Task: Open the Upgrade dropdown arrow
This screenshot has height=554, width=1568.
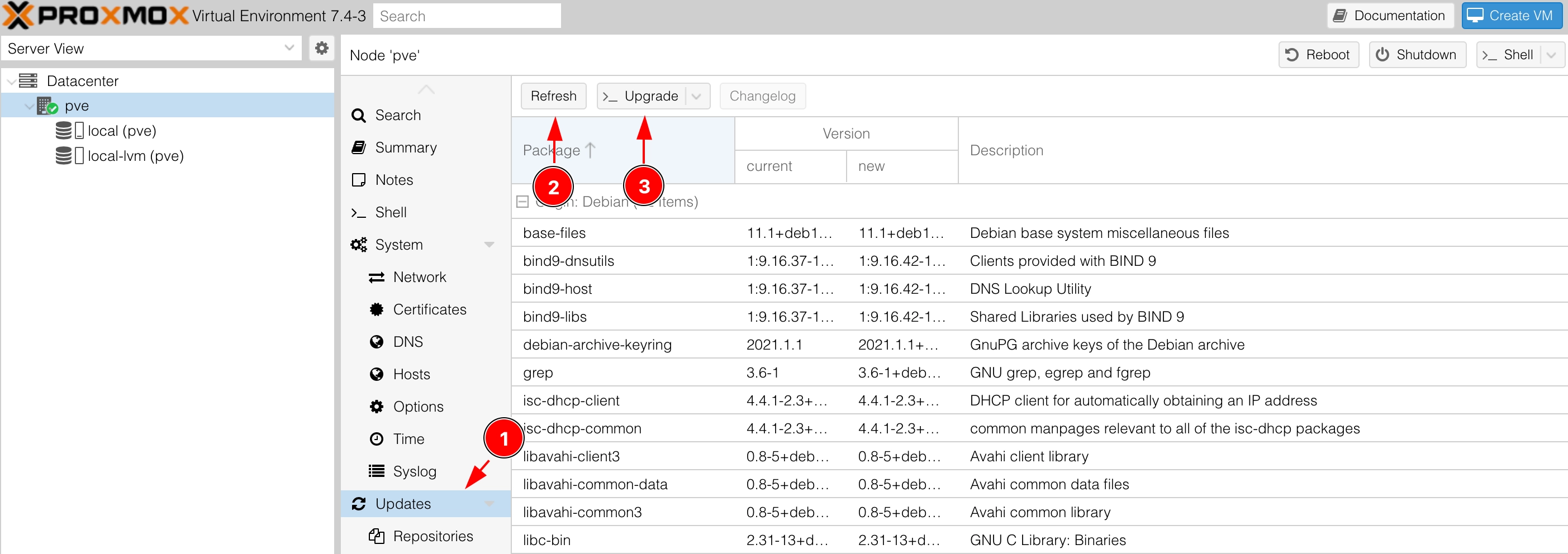Action: tap(697, 96)
